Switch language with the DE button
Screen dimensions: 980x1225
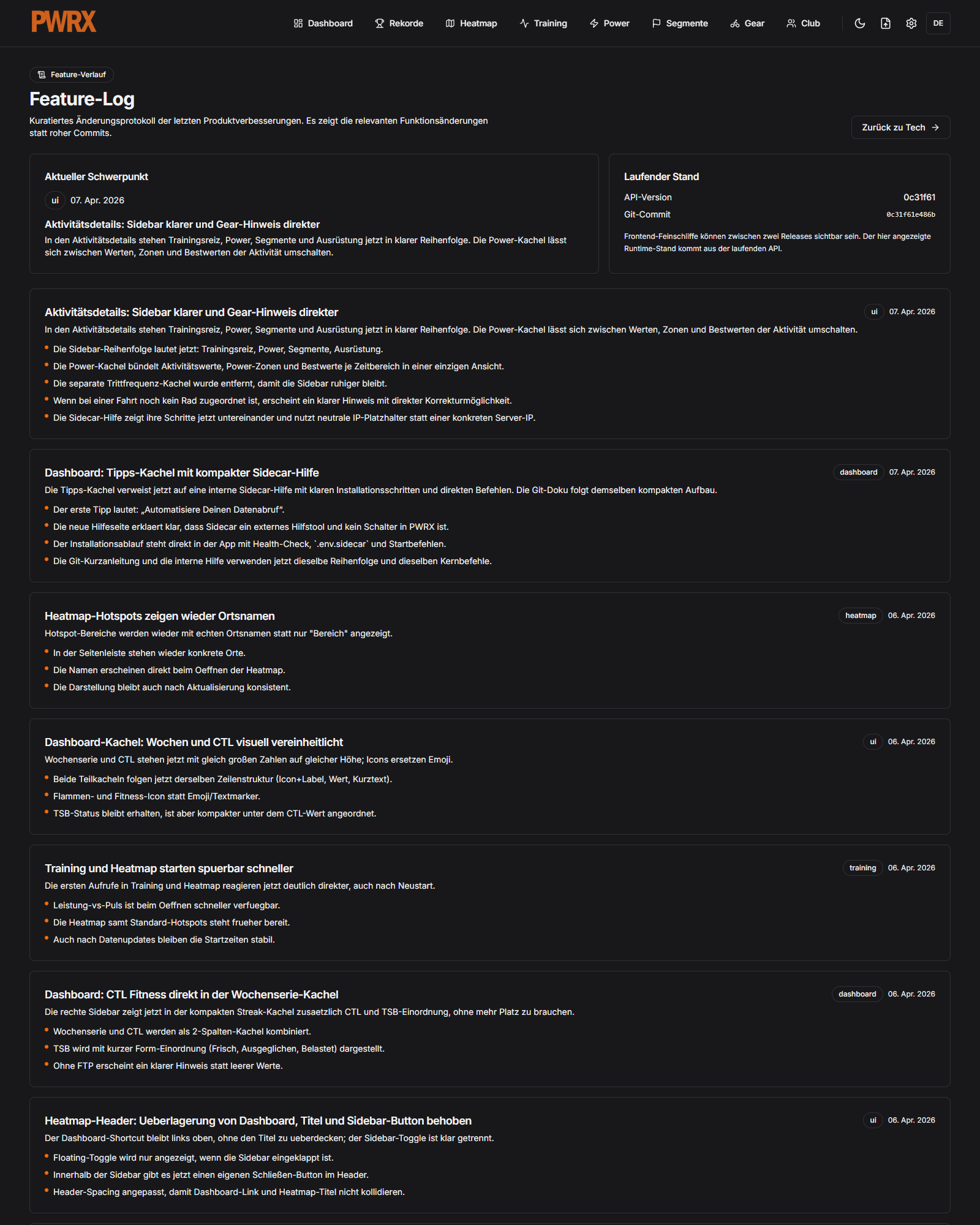[x=938, y=23]
